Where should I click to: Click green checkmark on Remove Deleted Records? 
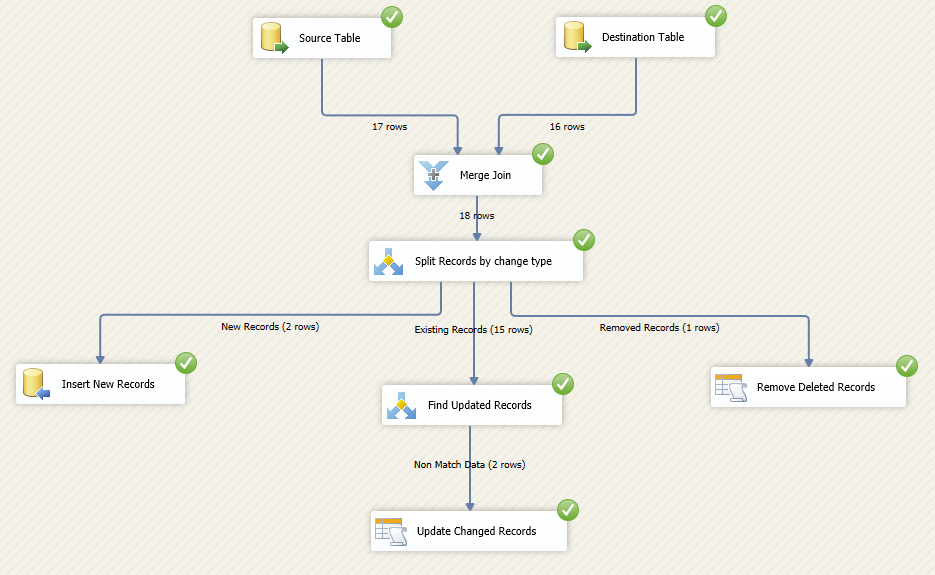[x=907, y=365]
